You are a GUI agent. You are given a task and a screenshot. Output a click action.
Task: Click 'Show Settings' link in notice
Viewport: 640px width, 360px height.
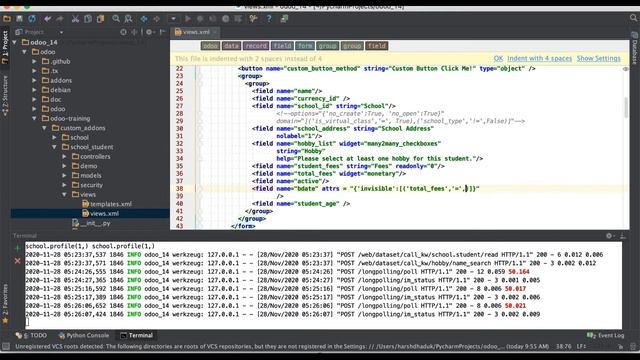[598, 58]
